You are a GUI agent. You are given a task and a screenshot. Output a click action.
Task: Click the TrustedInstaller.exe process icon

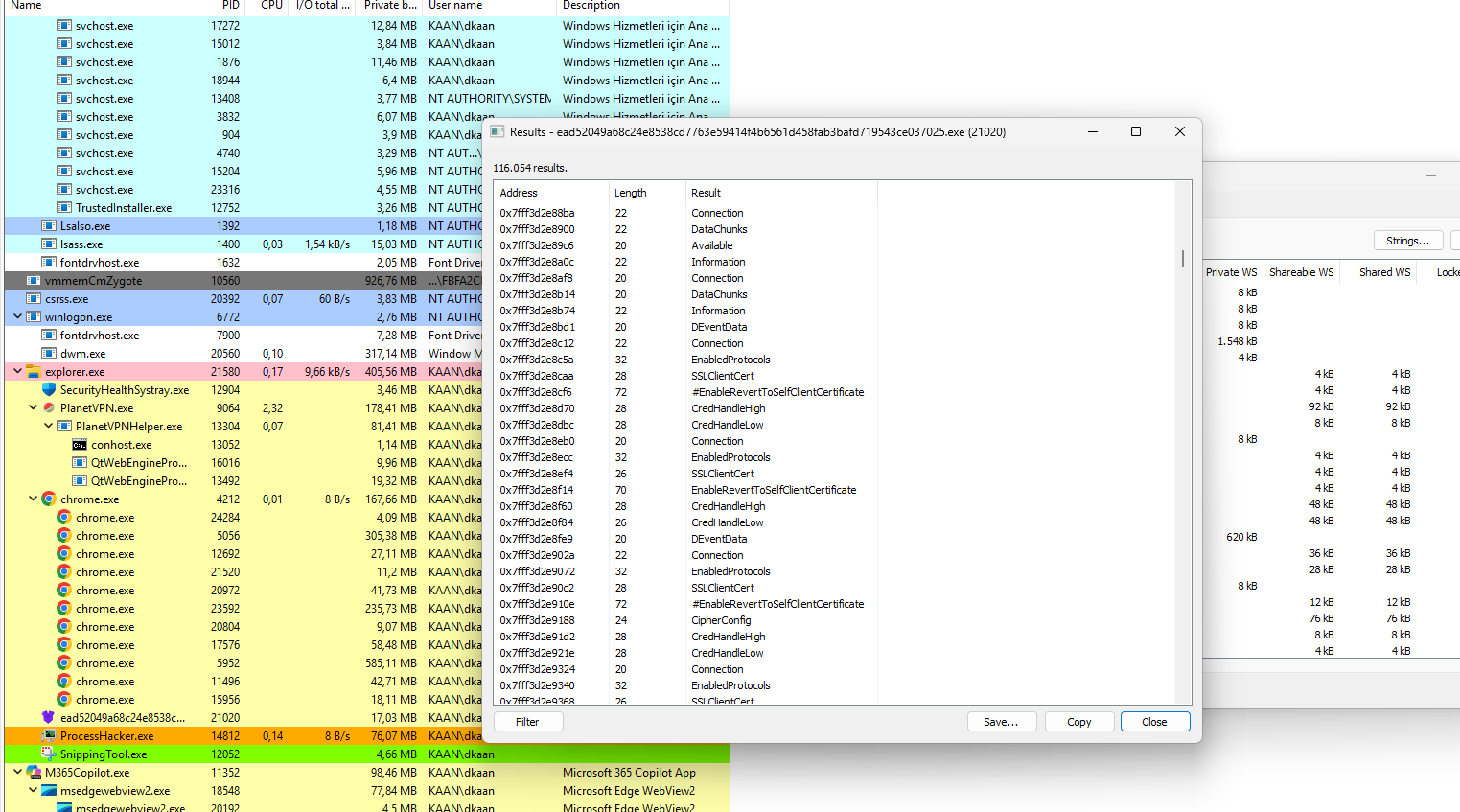pyautogui.click(x=64, y=208)
